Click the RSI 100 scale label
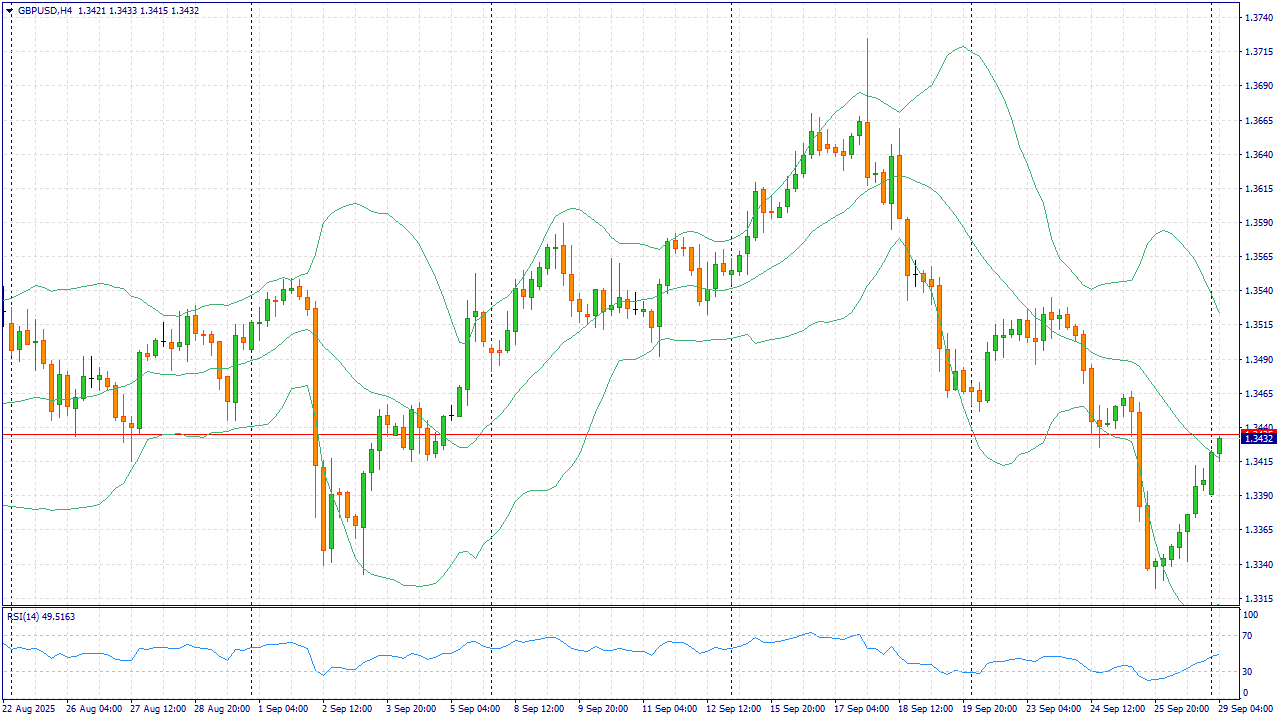 point(1249,613)
